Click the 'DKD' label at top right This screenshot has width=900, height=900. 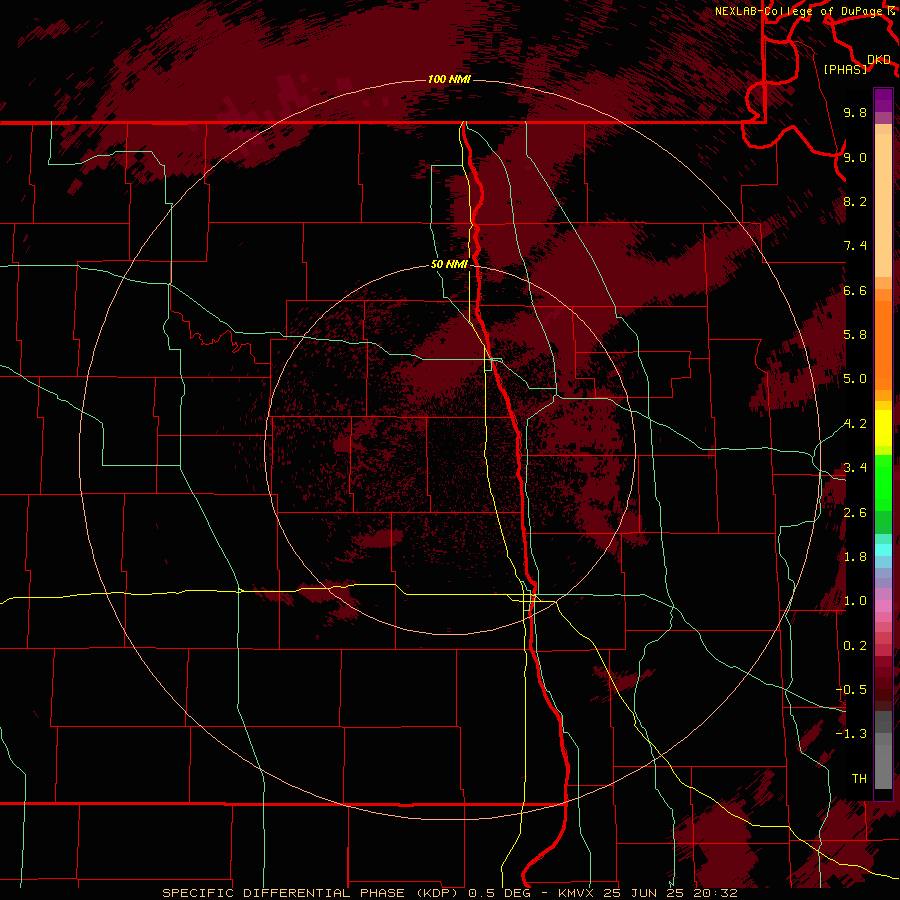879,60
